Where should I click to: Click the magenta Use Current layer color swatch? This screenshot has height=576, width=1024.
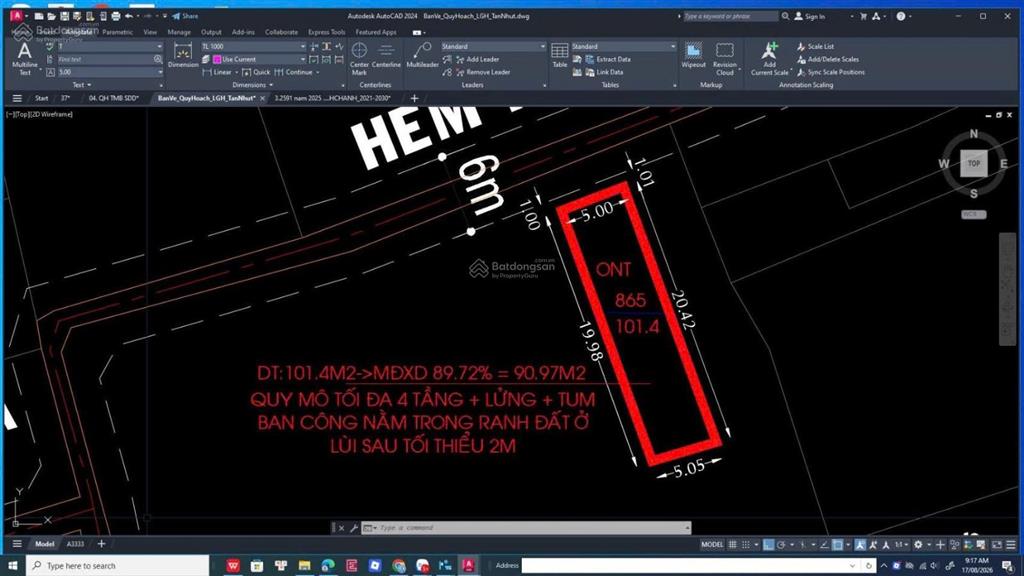pyautogui.click(x=217, y=59)
